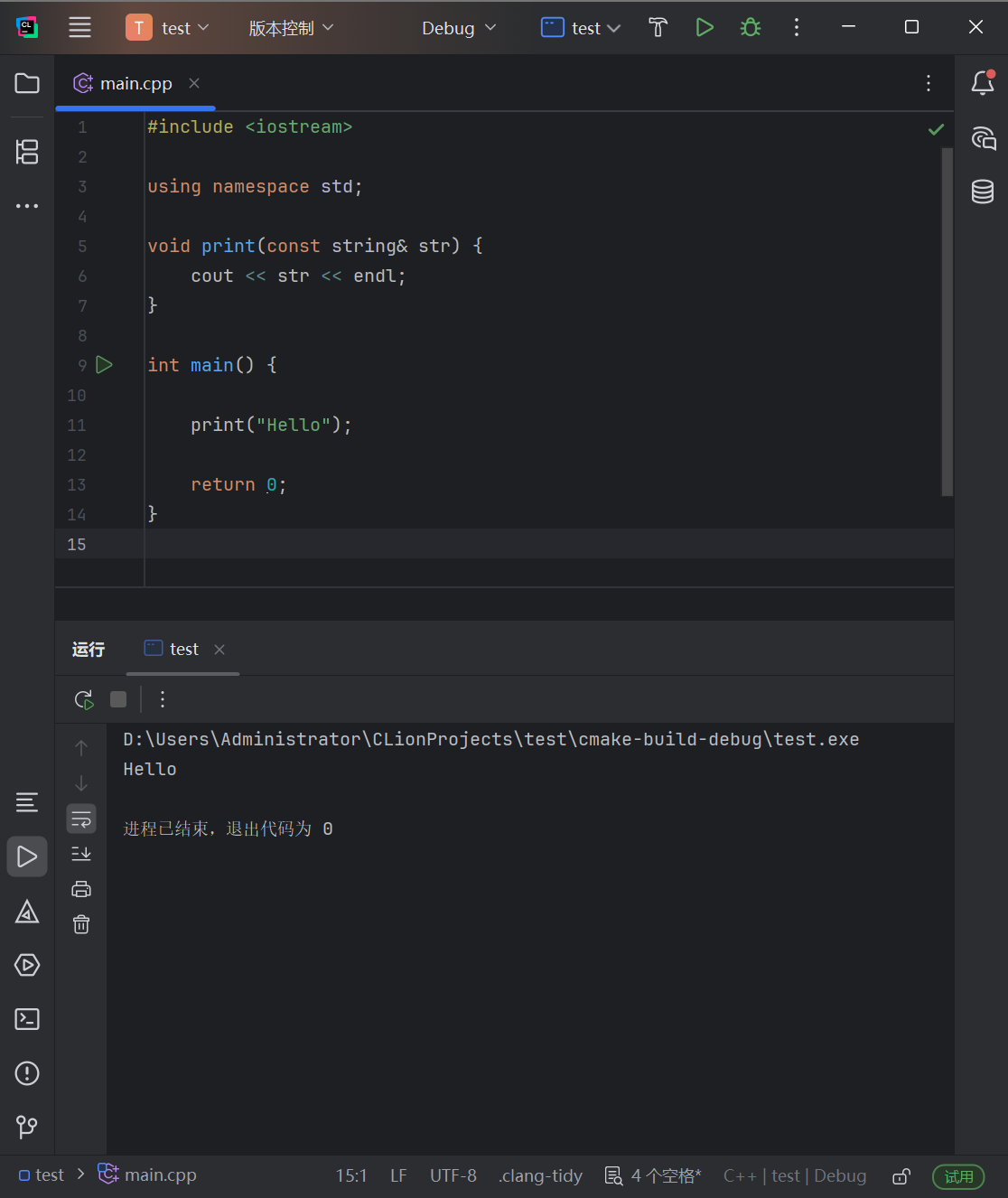The image size is (1008, 1198).
Task: Click the #include <iostream> line
Action: [x=250, y=126]
